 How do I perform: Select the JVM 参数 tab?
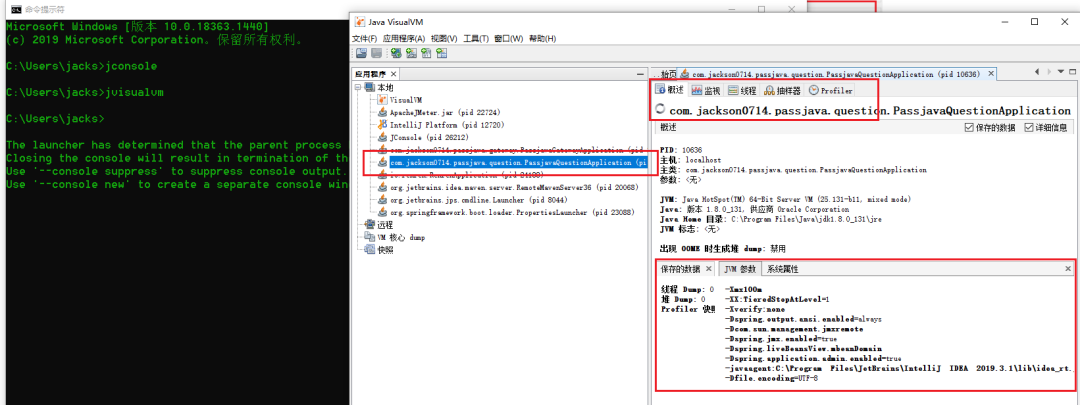coord(740,269)
